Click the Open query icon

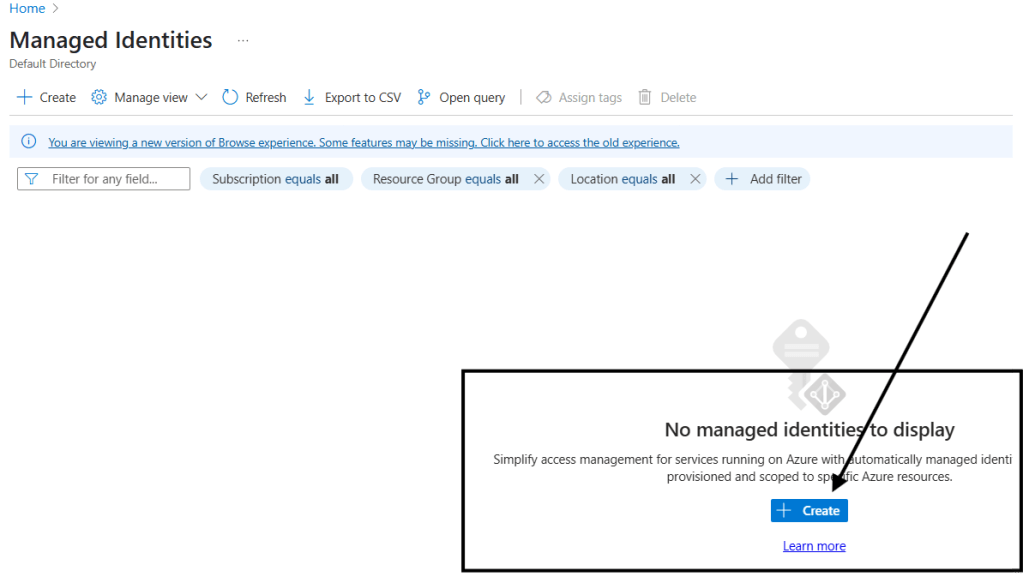pos(424,97)
